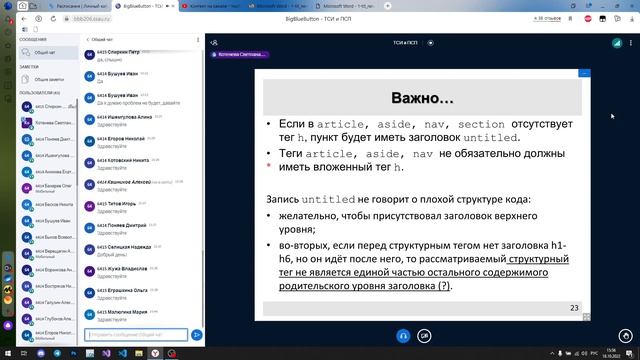640x360 pixels.
Task: Open Telegram from the taskbar
Action: (57, 353)
